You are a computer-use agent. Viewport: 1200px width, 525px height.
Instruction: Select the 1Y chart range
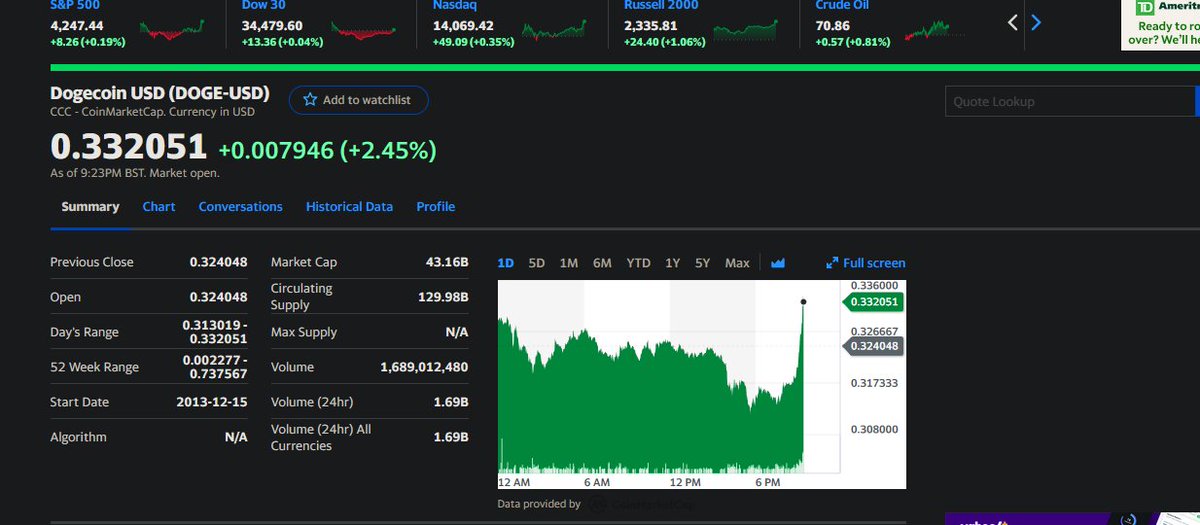(673, 263)
